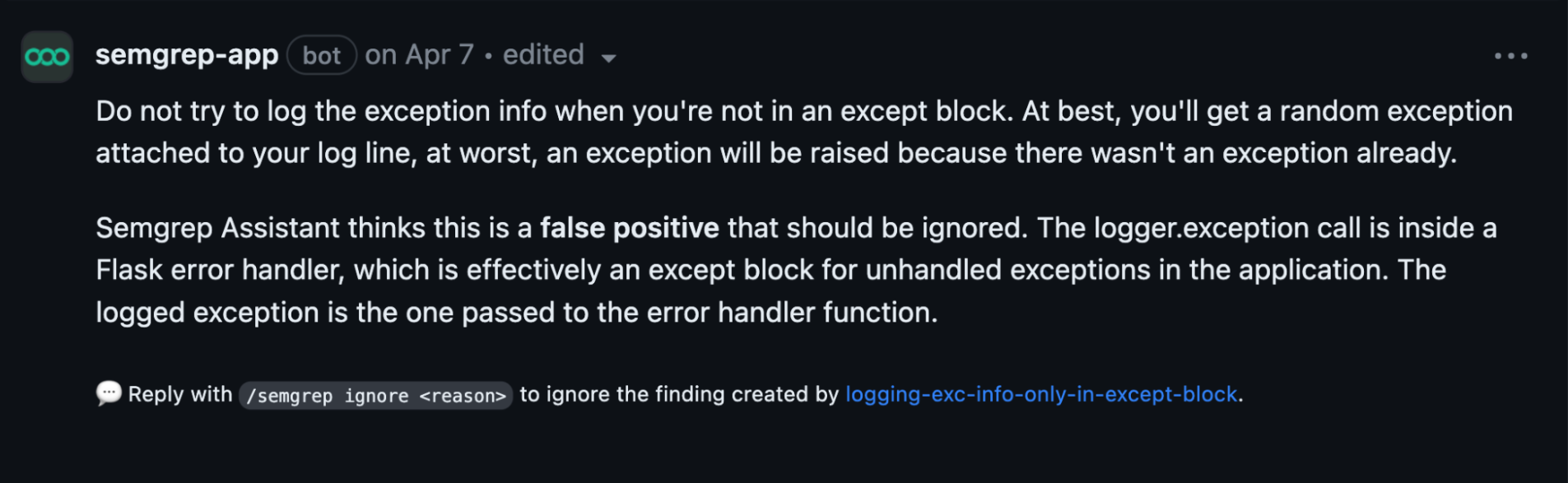Open the semgrep-app author profile link
1568x483 pixels.
(x=187, y=55)
